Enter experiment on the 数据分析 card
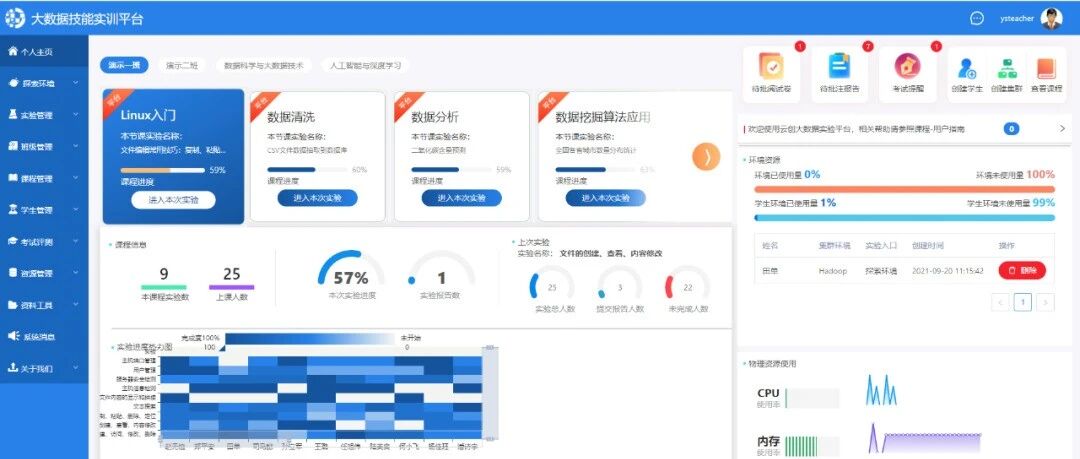 (461, 198)
